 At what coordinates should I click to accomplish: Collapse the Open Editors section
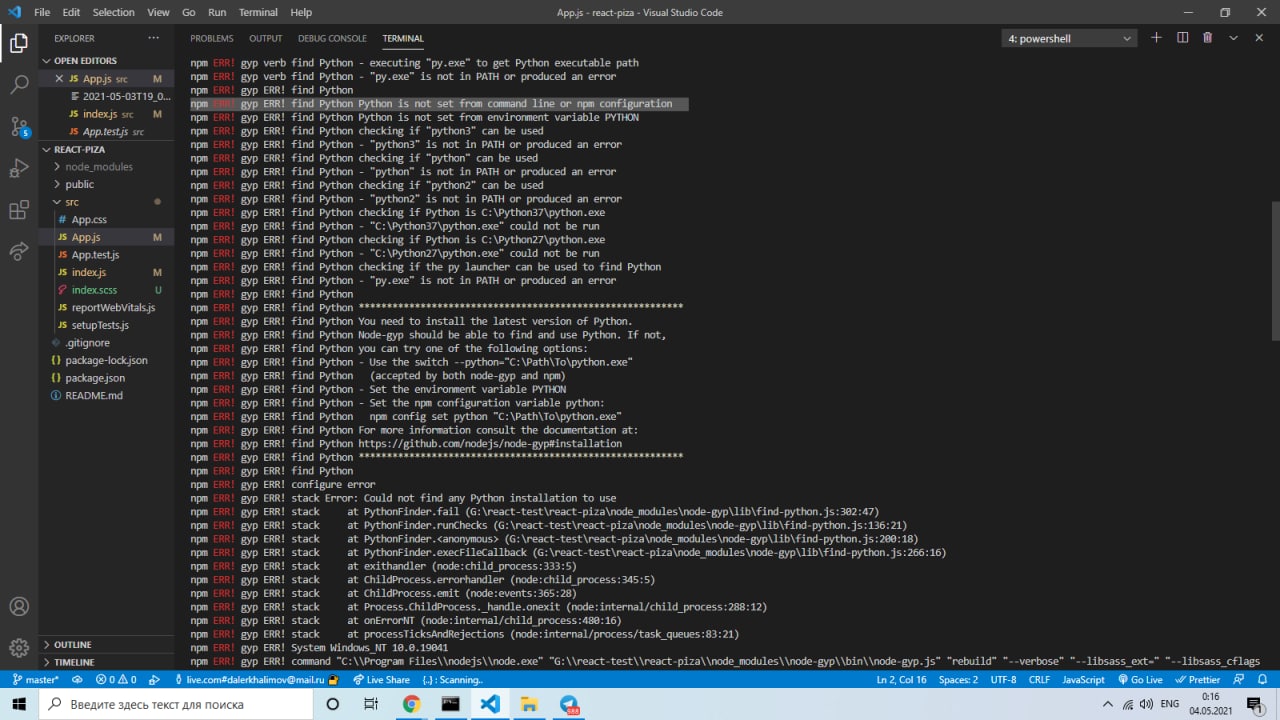106,61
